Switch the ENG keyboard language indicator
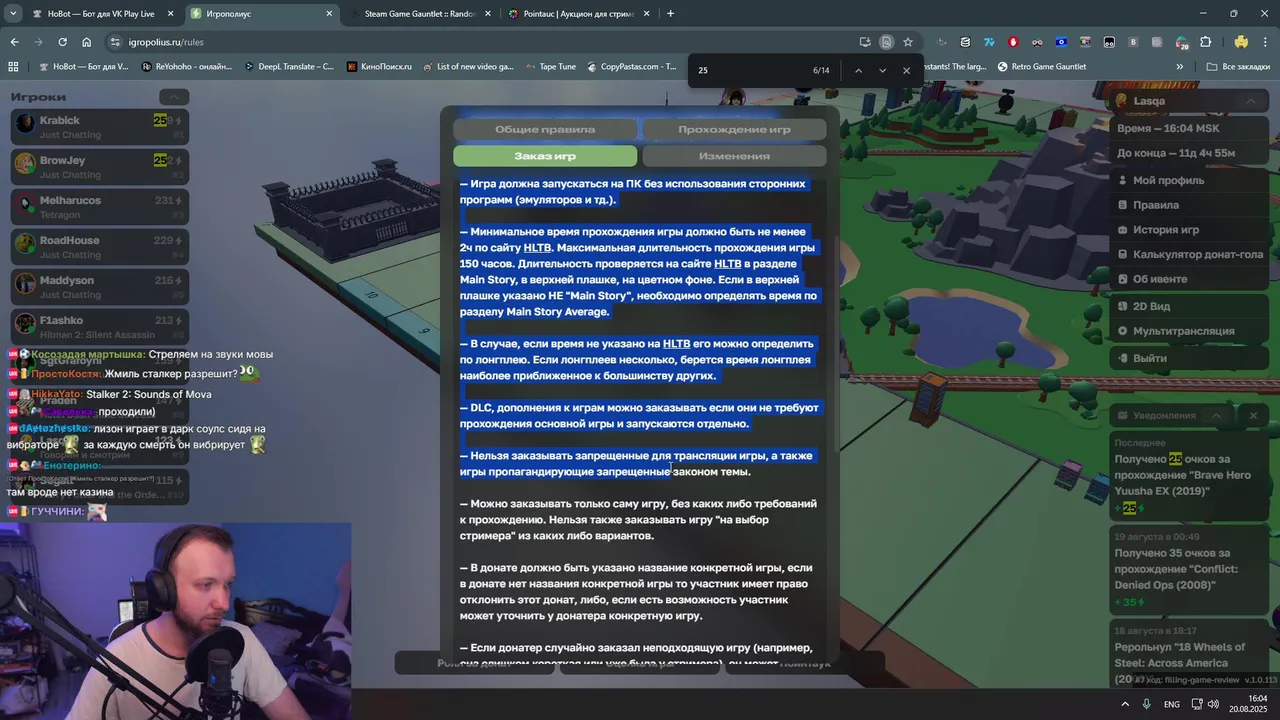Viewport: 1280px width, 720px height. point(1171,704)
